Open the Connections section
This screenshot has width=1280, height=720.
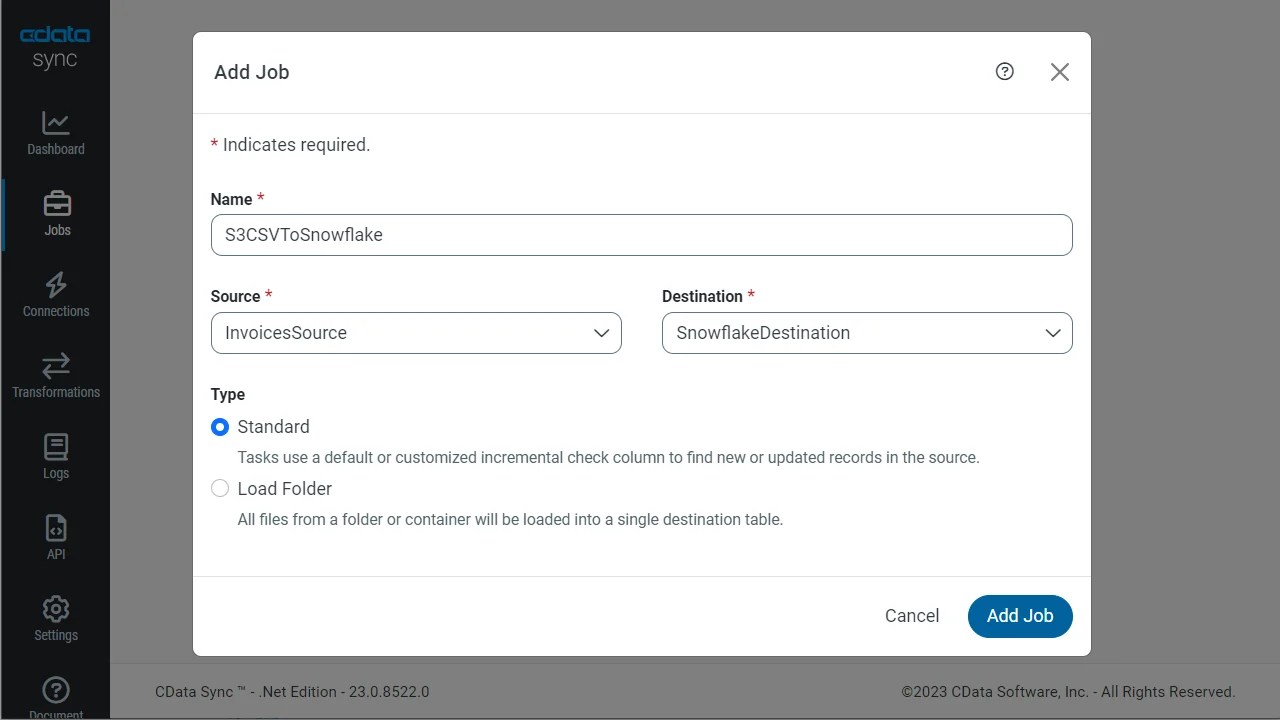pos(55,293)
